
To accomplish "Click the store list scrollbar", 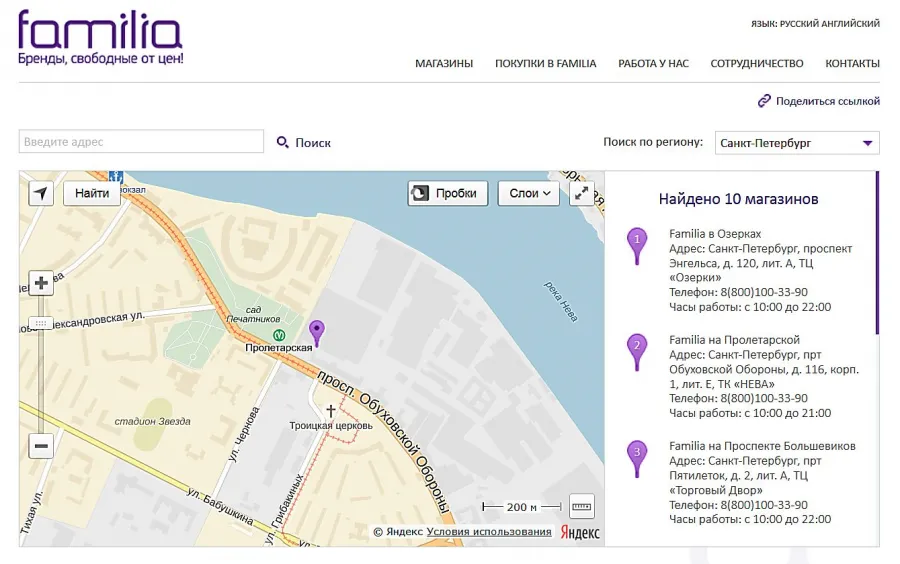I will (x=877, y=252).
